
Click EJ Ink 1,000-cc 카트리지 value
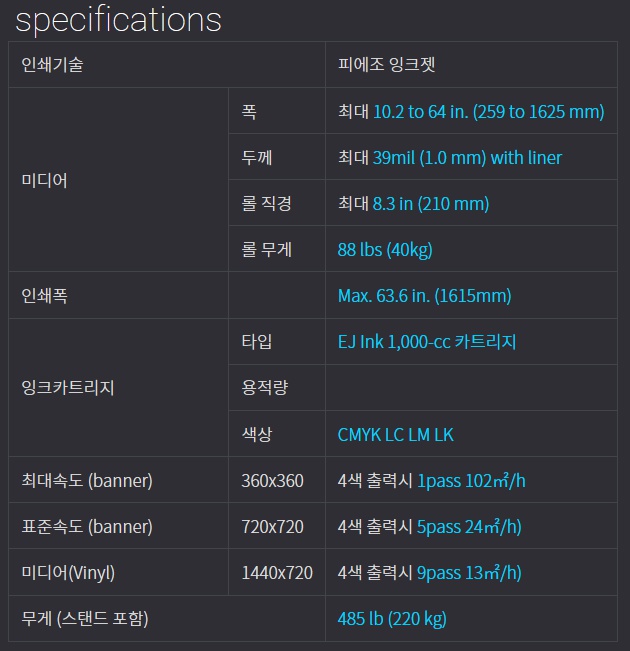(x=427, y=342)
